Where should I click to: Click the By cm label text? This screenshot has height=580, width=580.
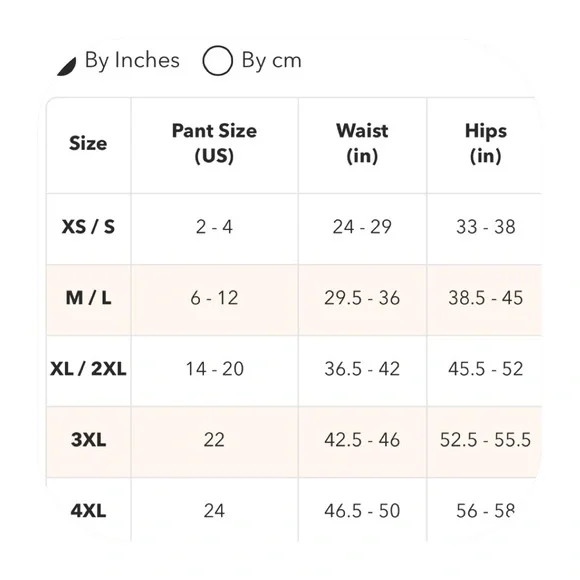click(272, 60)
